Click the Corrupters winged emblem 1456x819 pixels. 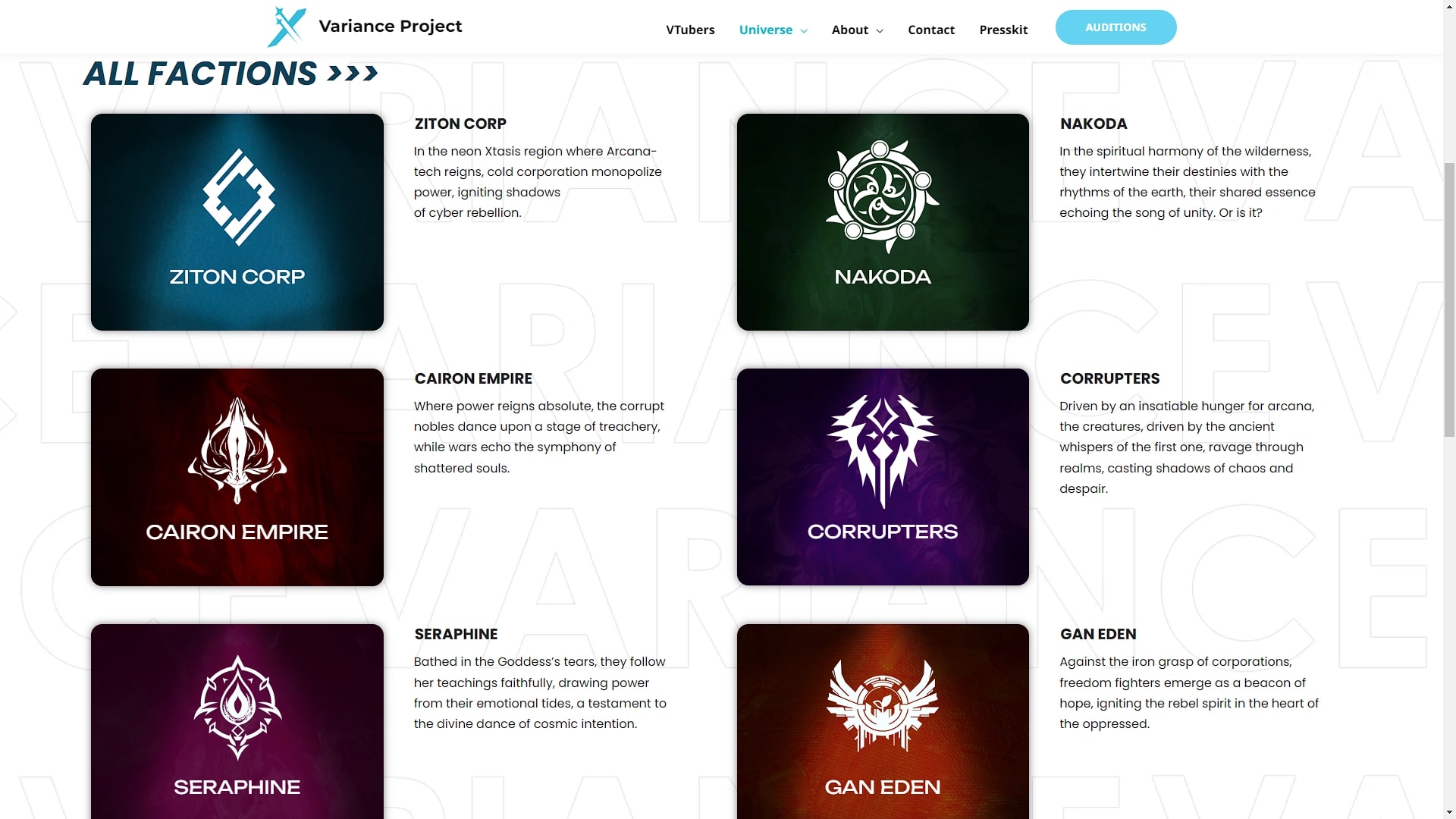(882, 450)
